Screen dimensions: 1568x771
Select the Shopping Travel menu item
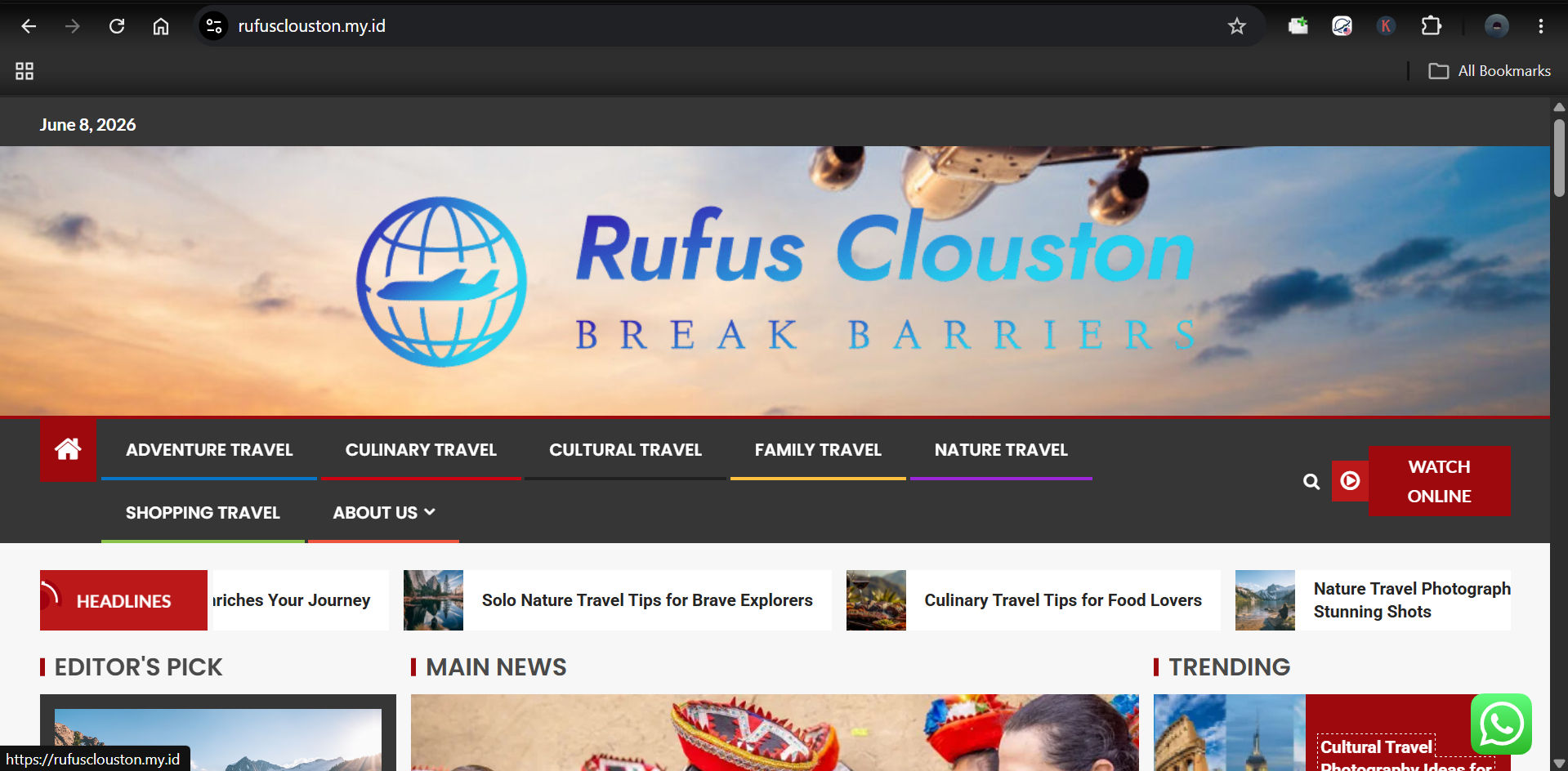(203, 513)
